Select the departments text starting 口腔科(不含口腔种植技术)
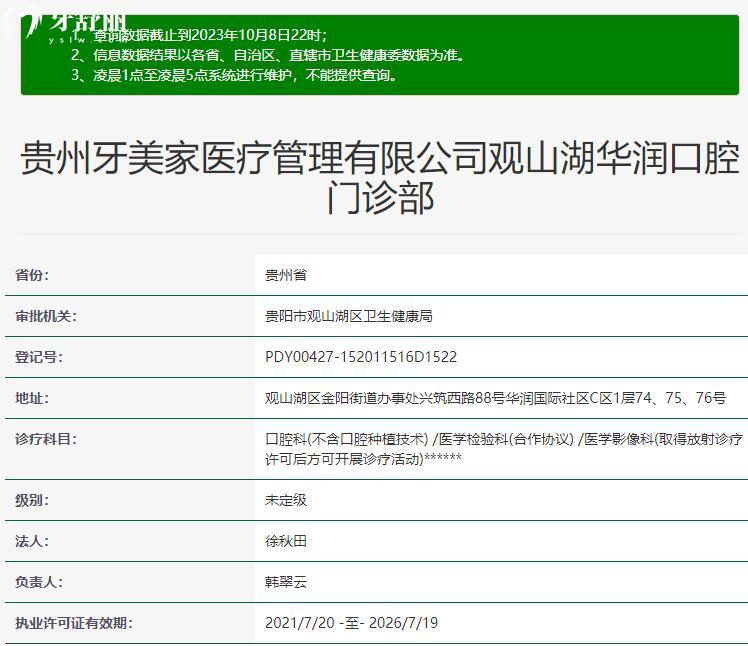This screenshot has width=748, height=646. point(504,449)
